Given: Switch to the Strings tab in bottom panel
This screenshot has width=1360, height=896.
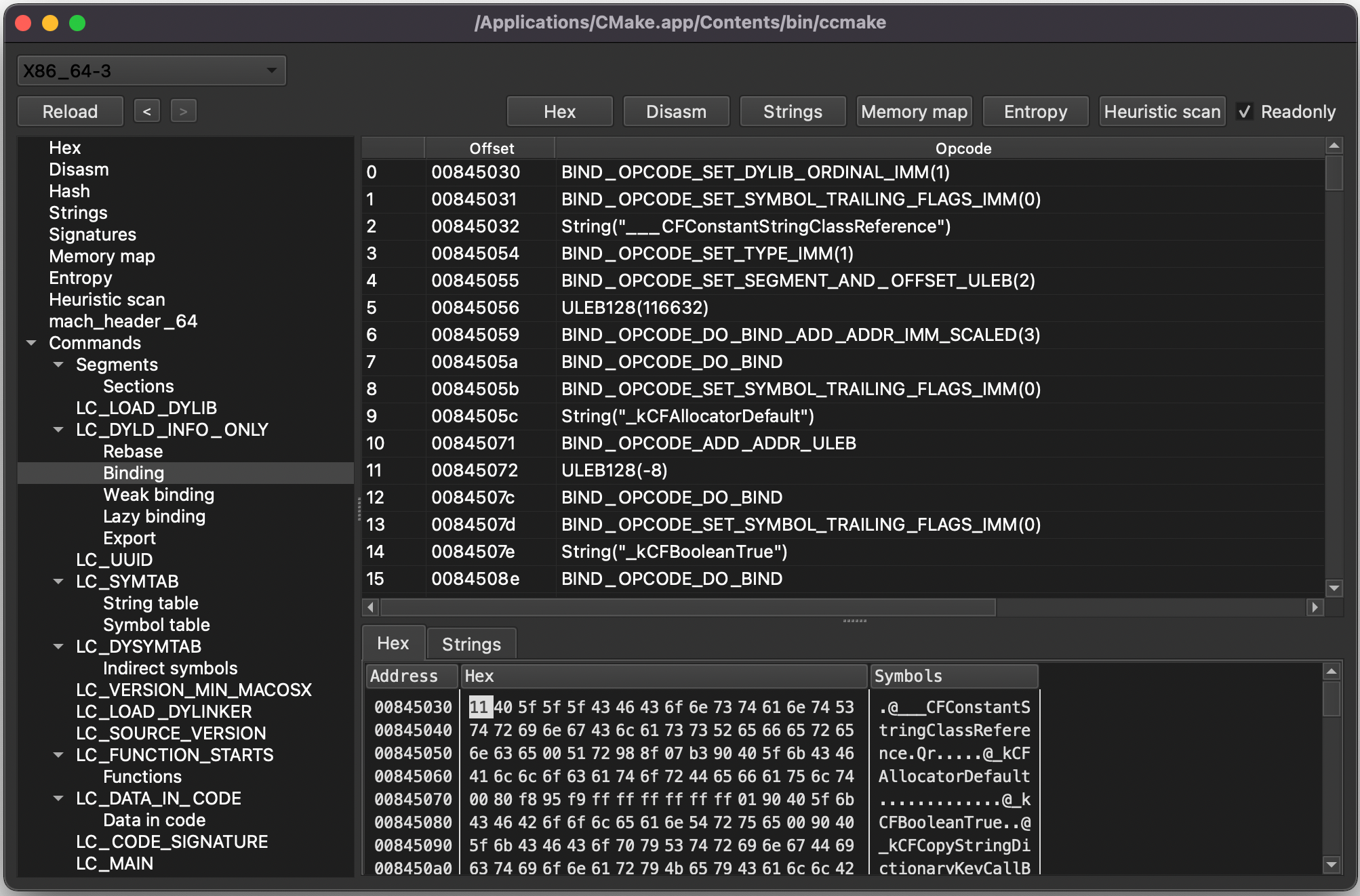Looking at the screenshot, I should pyautogui.click(x=471, y=644).
